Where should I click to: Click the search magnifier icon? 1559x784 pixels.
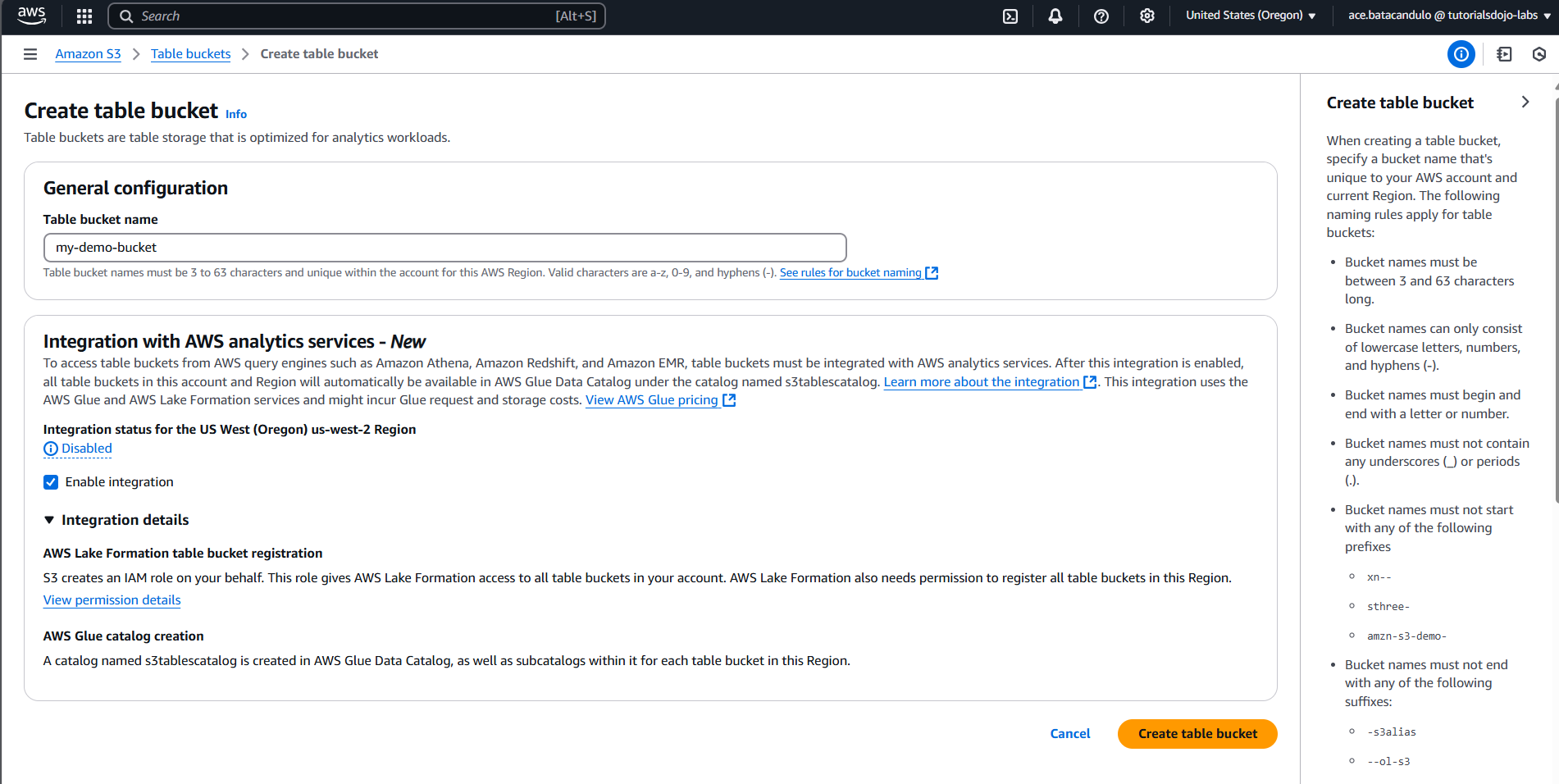(x=126, y=16)
